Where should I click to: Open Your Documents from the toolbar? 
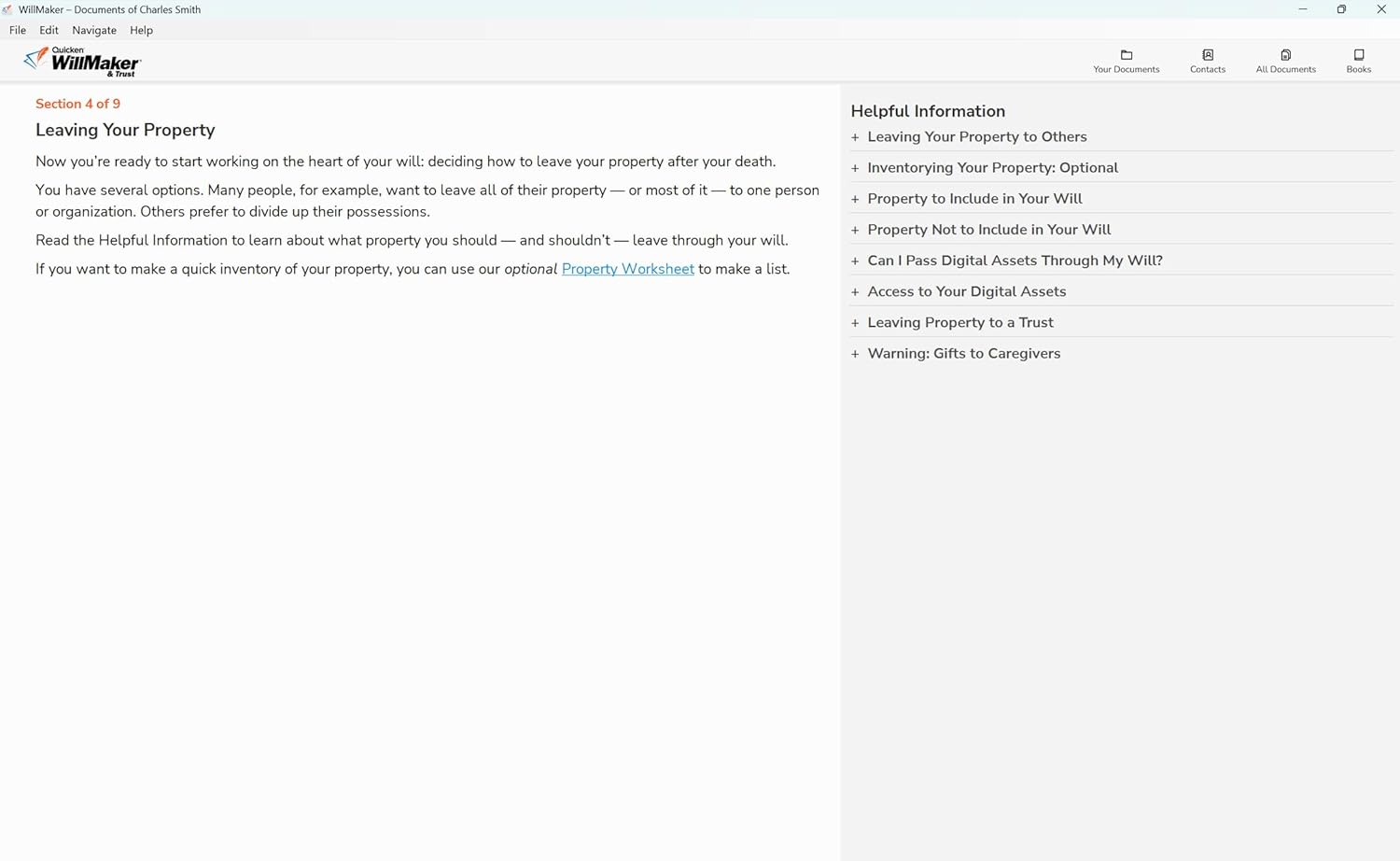click(x=1126, y=60)
